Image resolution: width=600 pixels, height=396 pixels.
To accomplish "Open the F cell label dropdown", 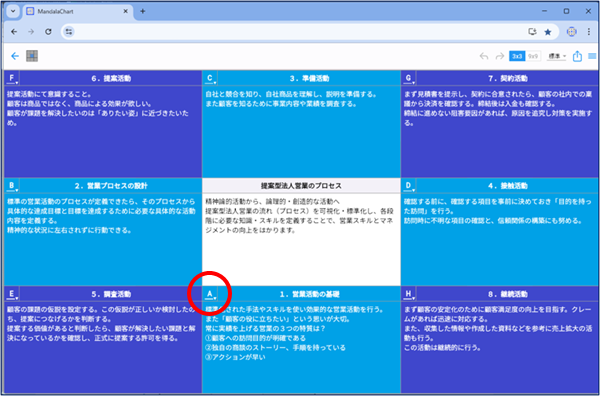I will (13, 78).
